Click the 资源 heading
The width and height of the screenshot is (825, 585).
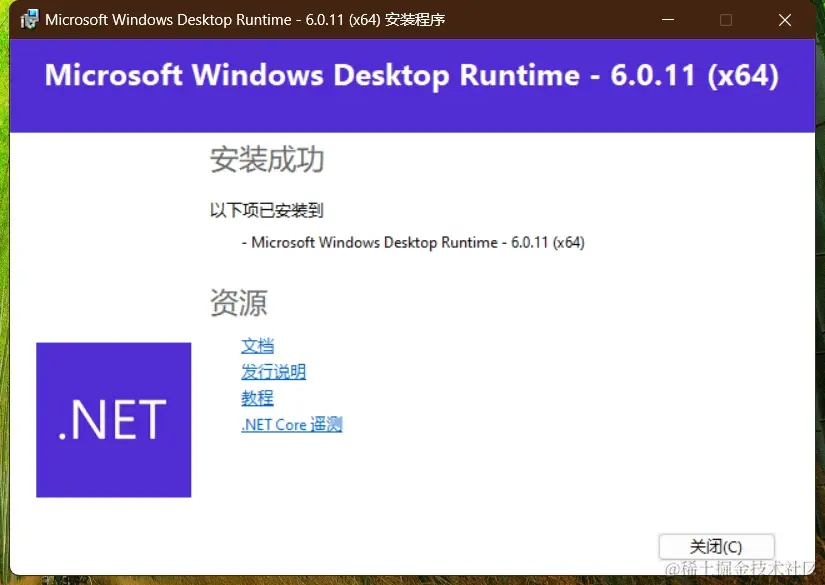point(239,302)
